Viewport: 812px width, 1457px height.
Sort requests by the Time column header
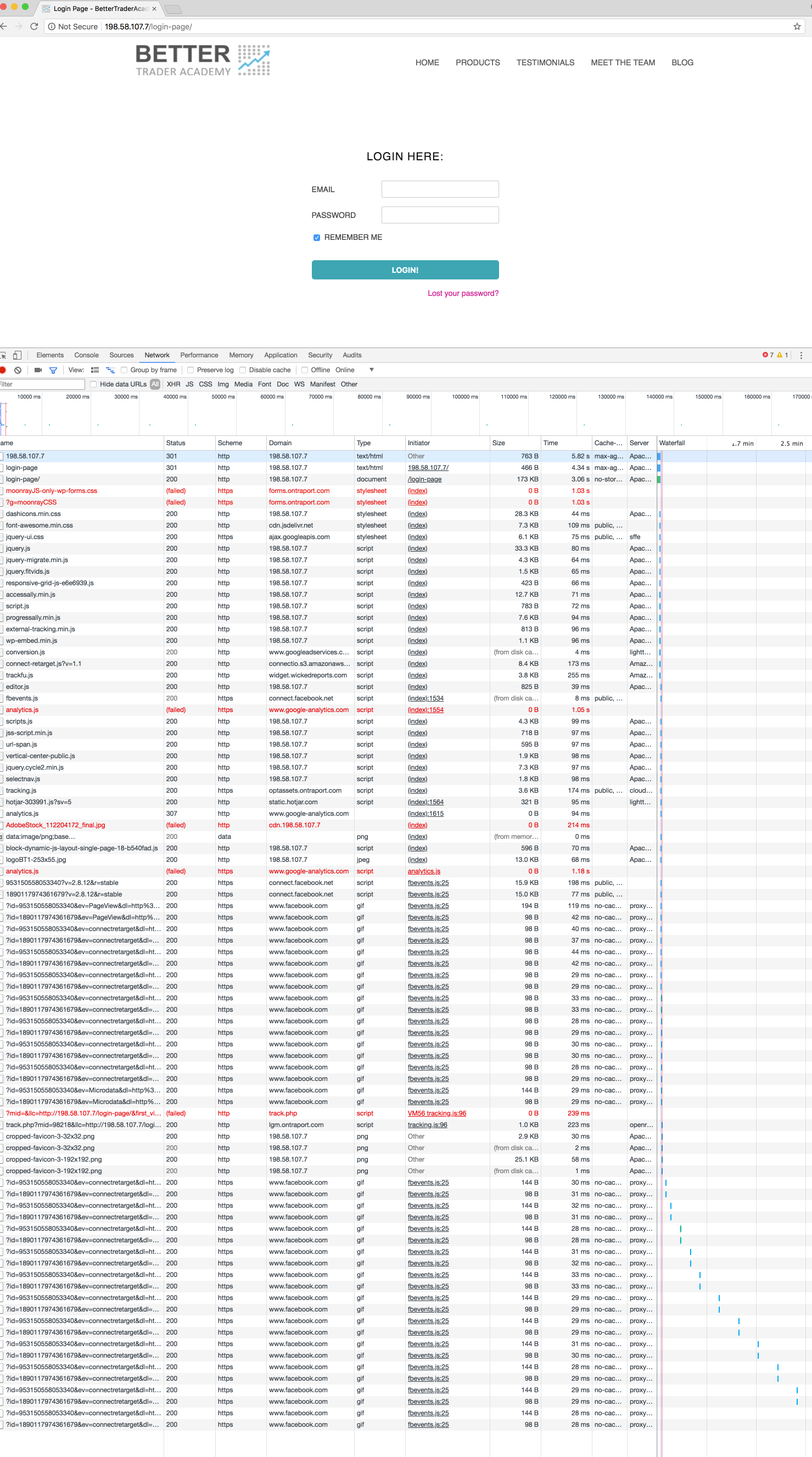pyautogui.click(x=566, y=443)
